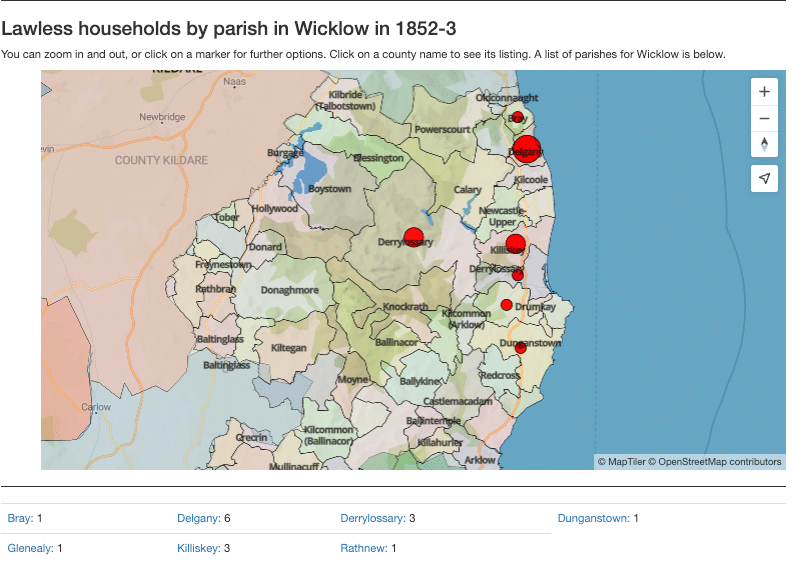792x572 pixels.
Task: Click the red marker near Dunganstown
Action: click(x=520, y=348)
